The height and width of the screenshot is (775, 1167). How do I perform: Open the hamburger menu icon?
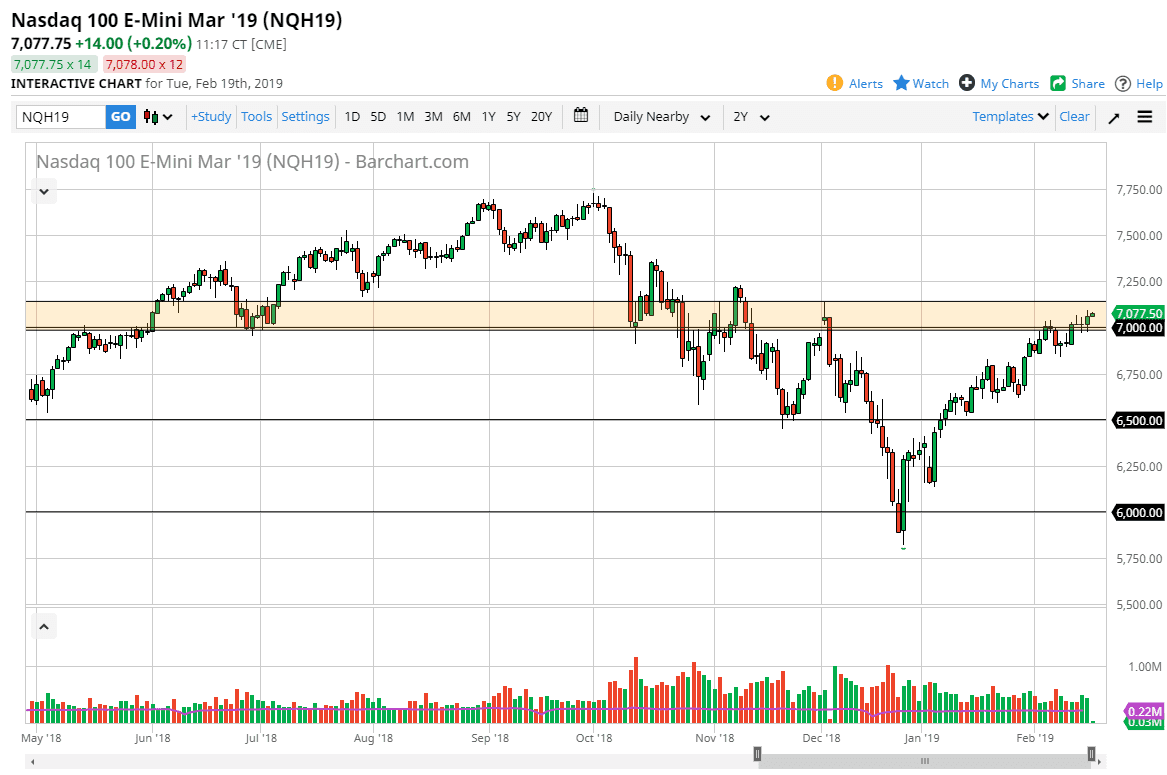click(1145, 116)
